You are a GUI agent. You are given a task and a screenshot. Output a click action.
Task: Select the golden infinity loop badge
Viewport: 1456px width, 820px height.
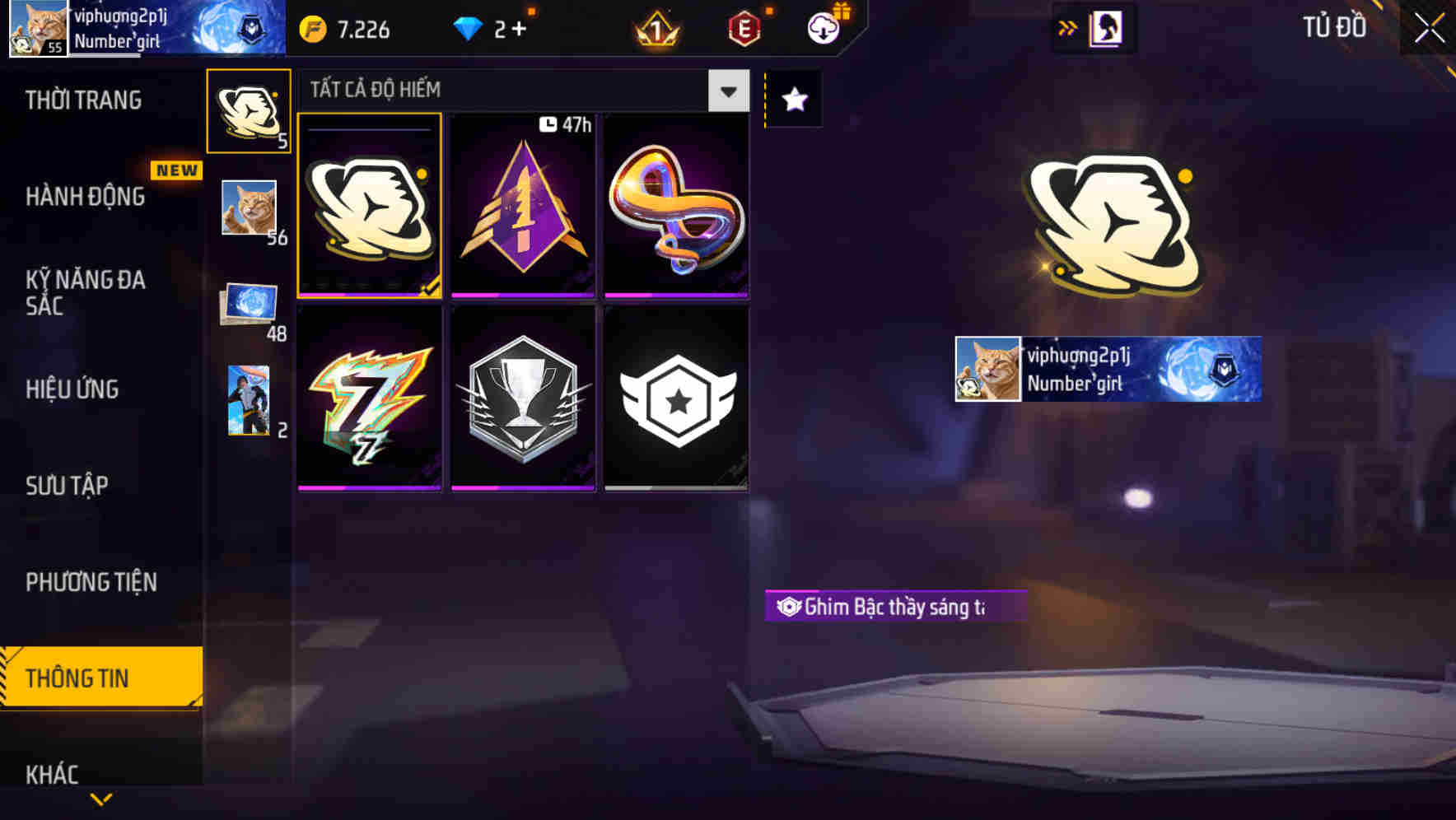(x=676, y=206)
